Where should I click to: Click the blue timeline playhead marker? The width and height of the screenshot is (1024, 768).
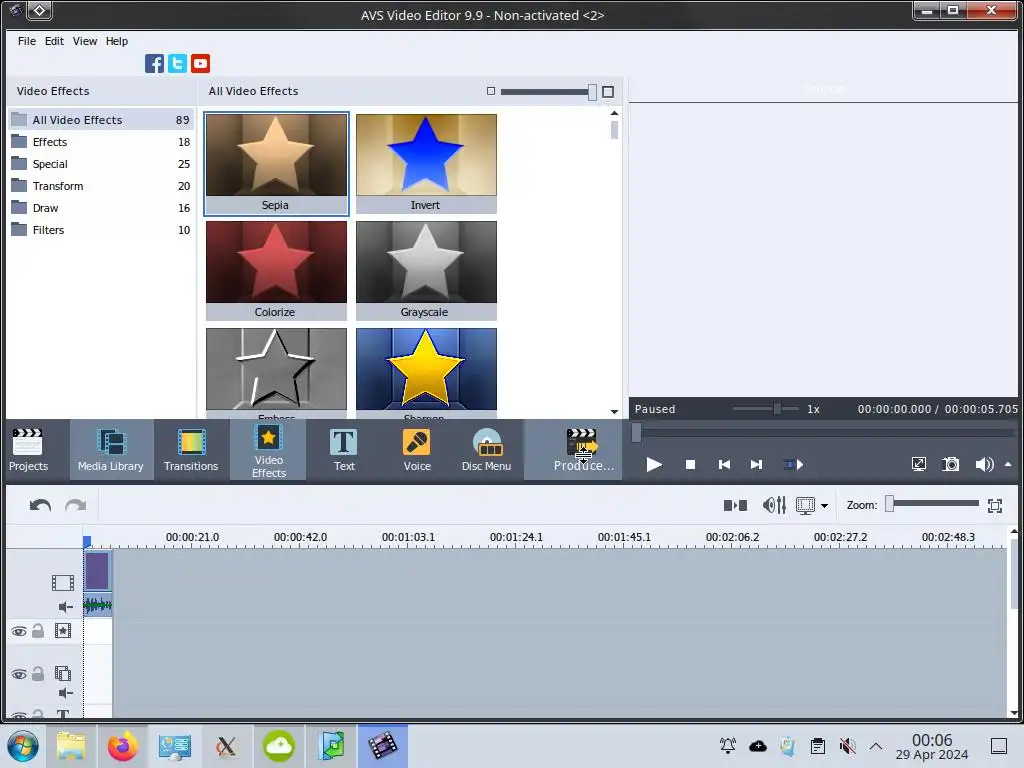click(87, 541)
